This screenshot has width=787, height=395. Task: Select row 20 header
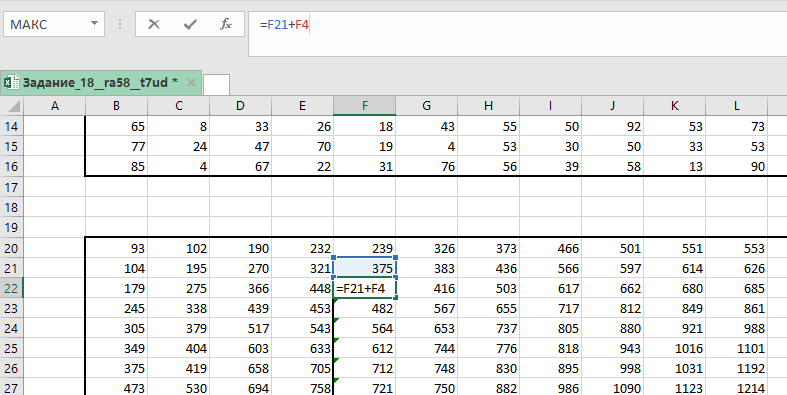pos(12,248)
